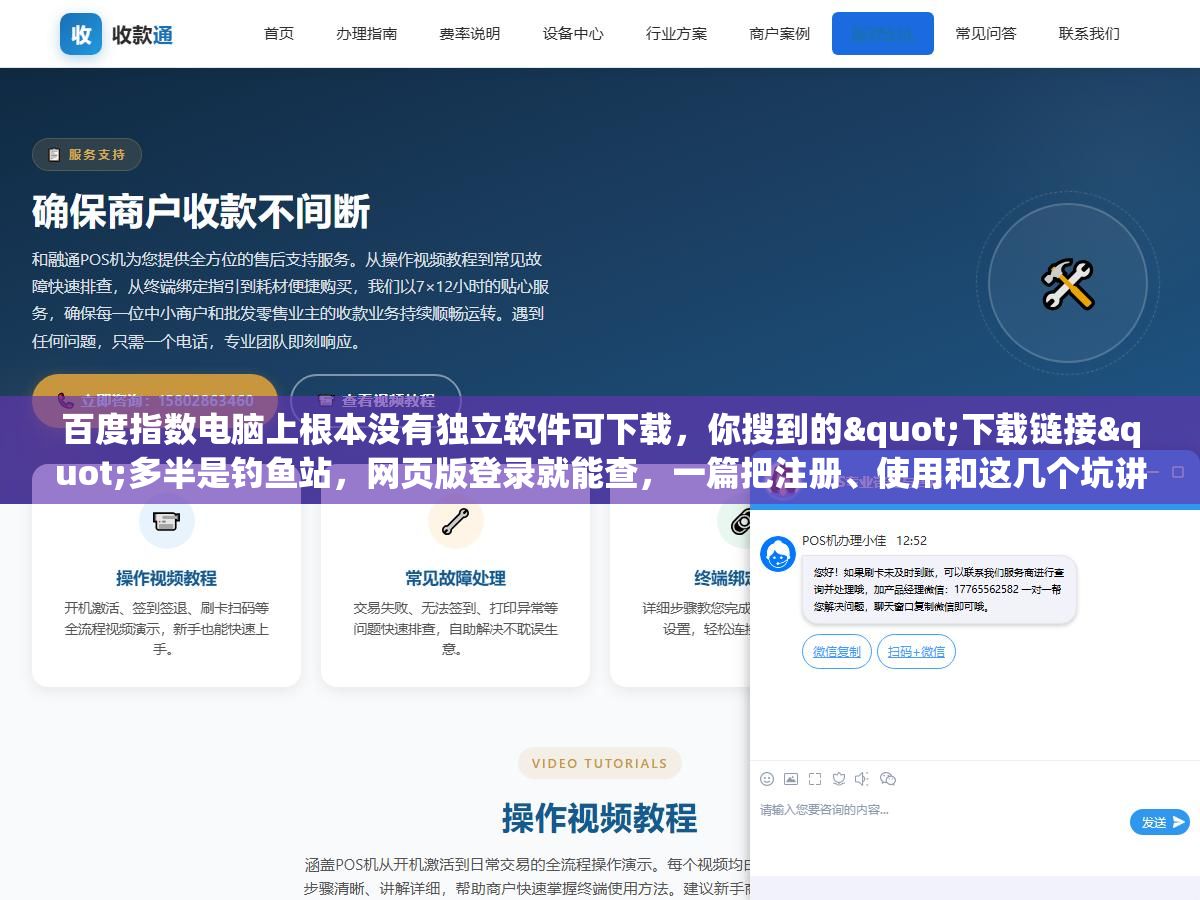Image resolution: width=1200 pixels, height=900 pixels.
Task: Open the 首页 nav item
Action: [279, 33]
